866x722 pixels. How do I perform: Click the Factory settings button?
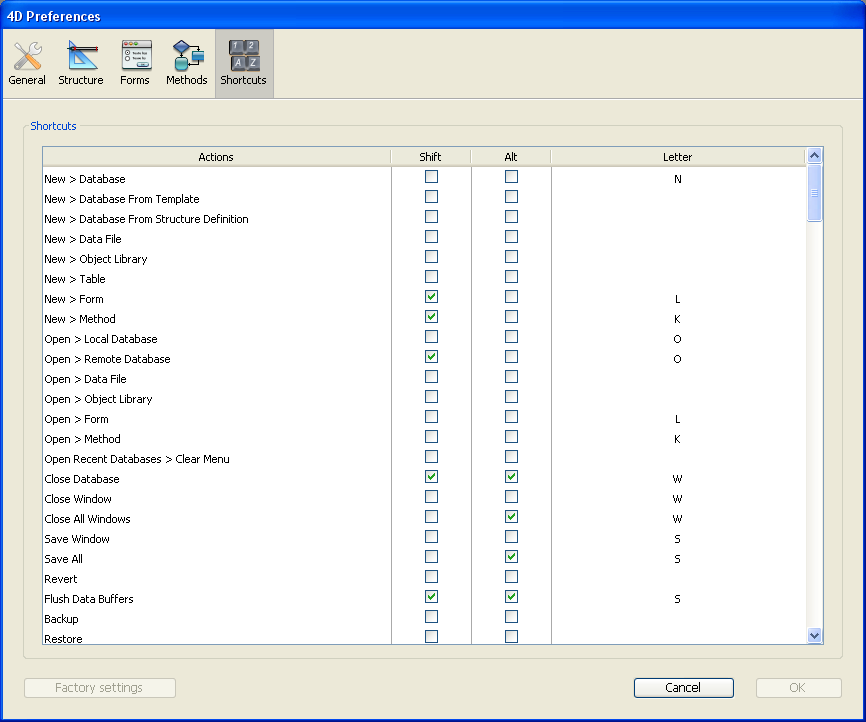point(99,688)
